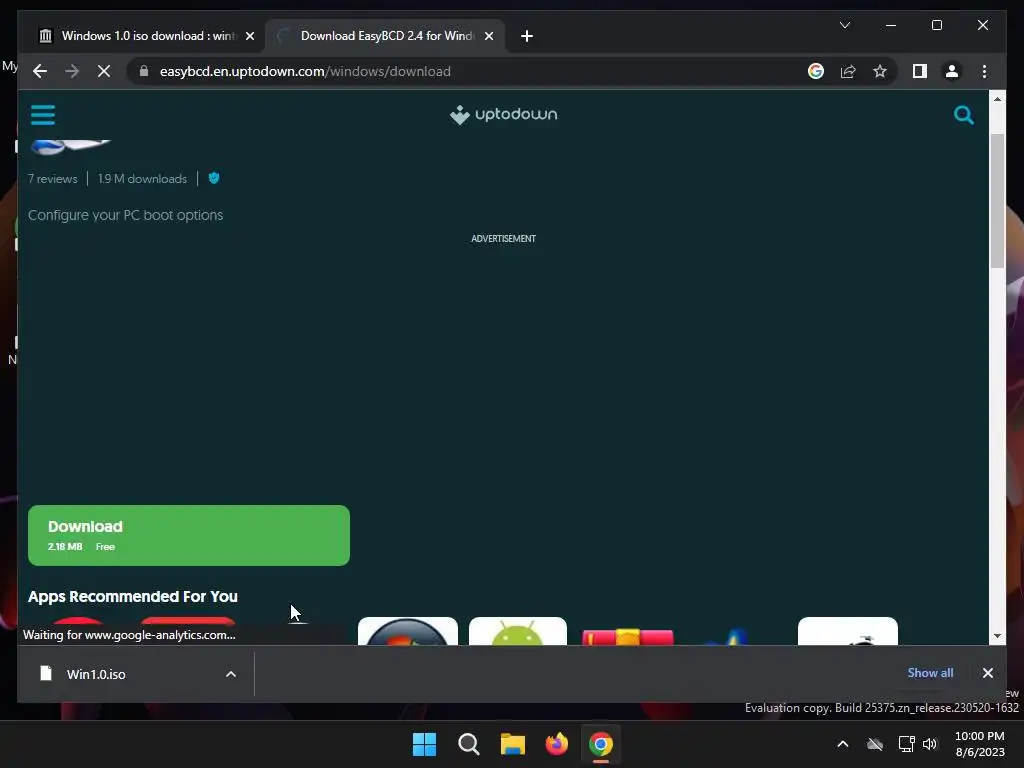
Task: Click the page vertical scrollbar thumb
Action: pyautogui.click(x=997, y=200)
